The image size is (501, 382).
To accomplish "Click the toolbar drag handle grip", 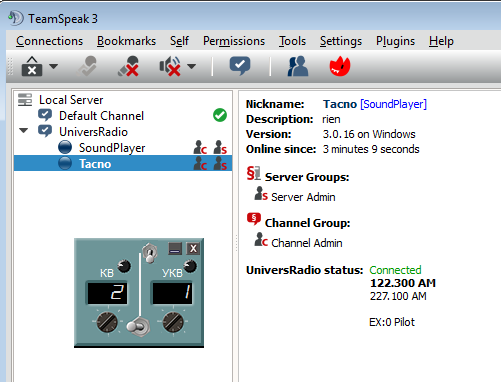I will (x=10, y=66).
